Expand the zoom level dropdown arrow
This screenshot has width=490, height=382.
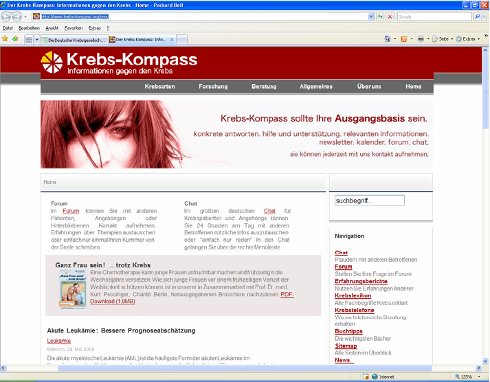(x=479, y=377)
